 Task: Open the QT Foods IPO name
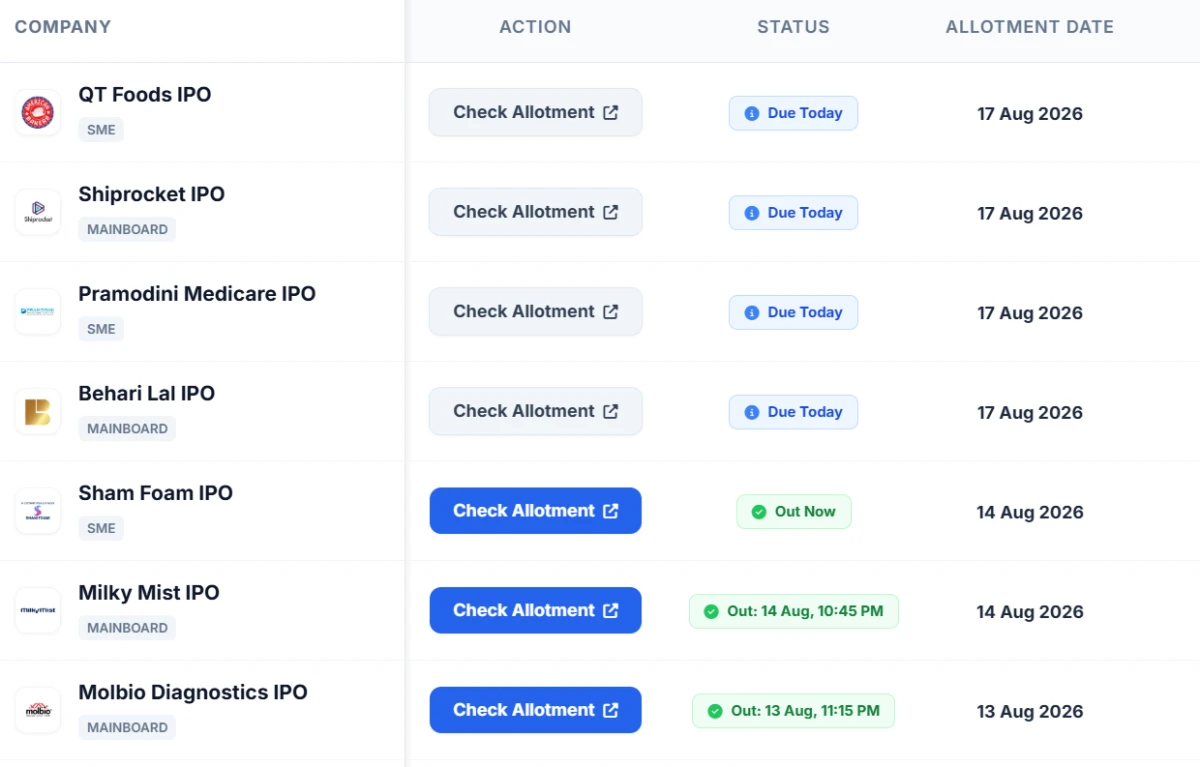(x=145, y=95)
